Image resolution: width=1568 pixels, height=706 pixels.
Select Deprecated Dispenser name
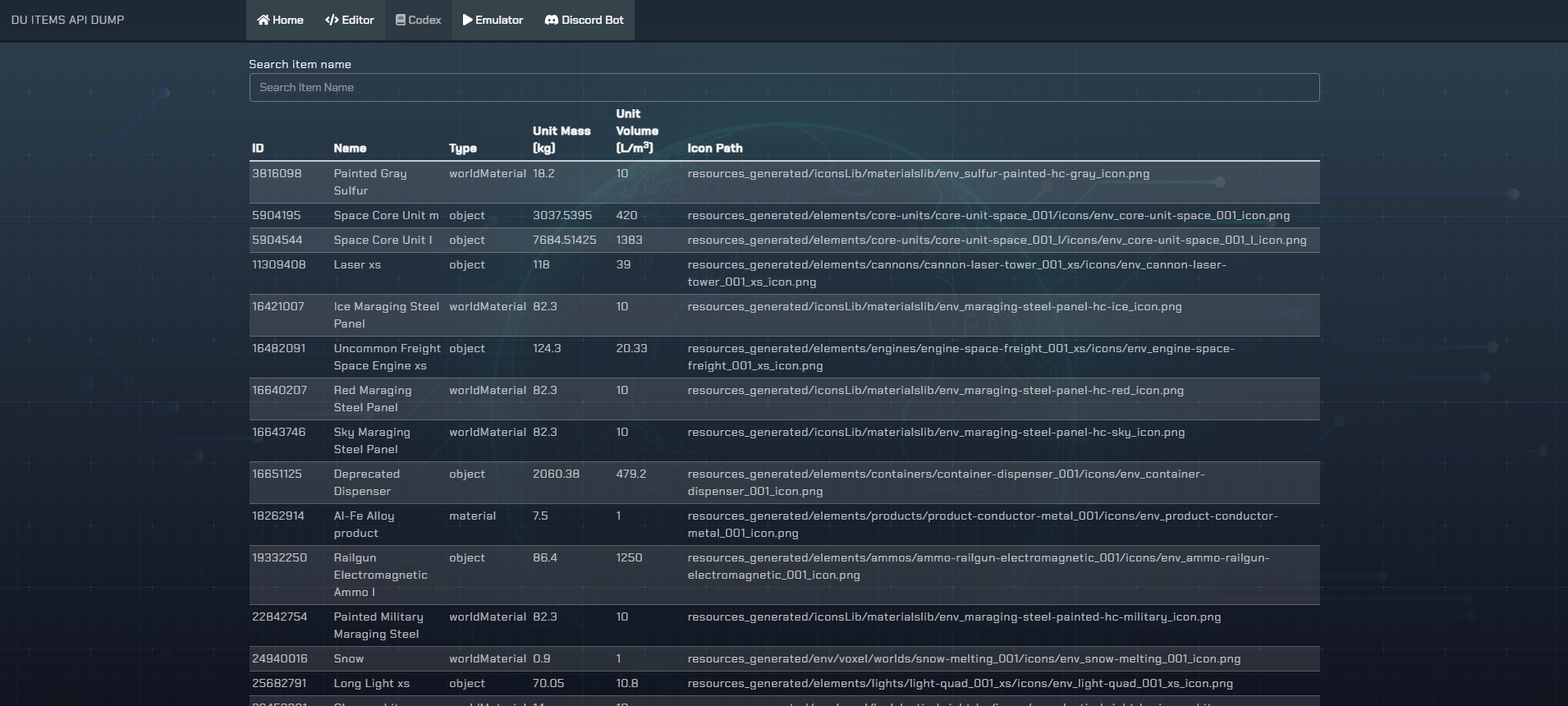click(x=367, y=482)
